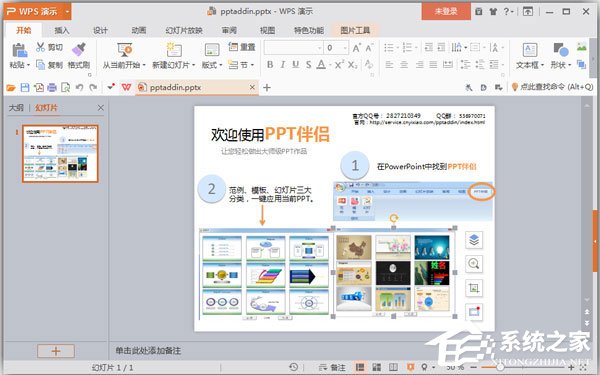Click the add slide plus button below thumbnails
The height and width of the screenshot is (375, 600).
tap(56, 351)
